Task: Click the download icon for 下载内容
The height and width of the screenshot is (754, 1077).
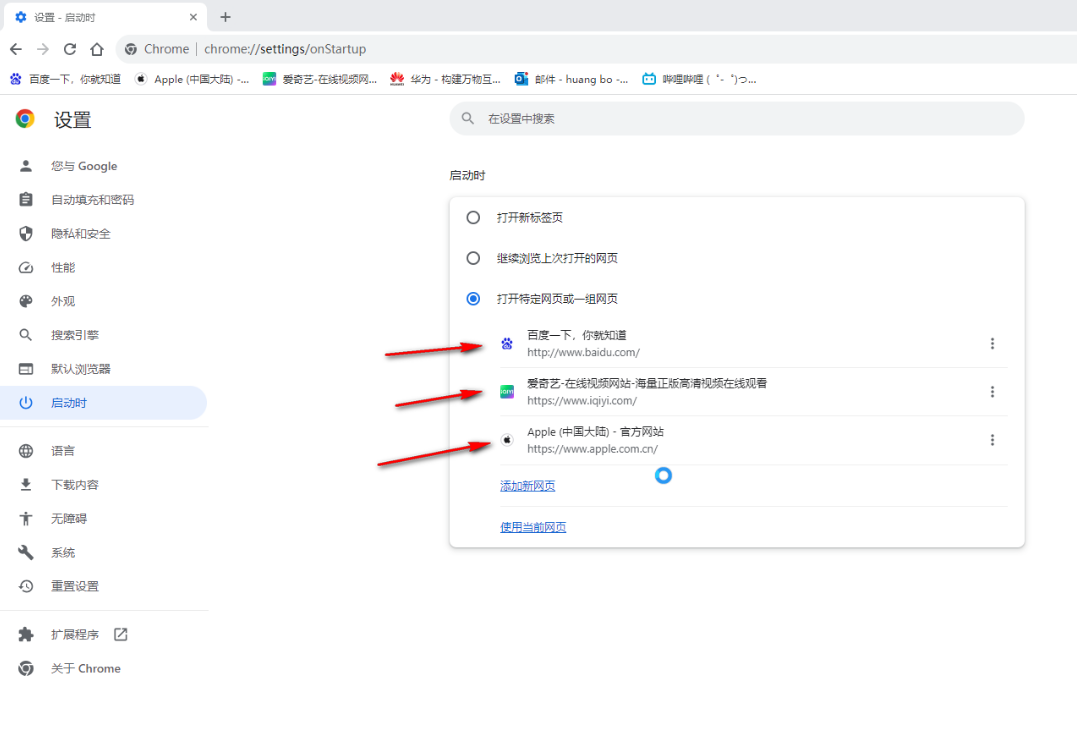Action: click(25, 485)
